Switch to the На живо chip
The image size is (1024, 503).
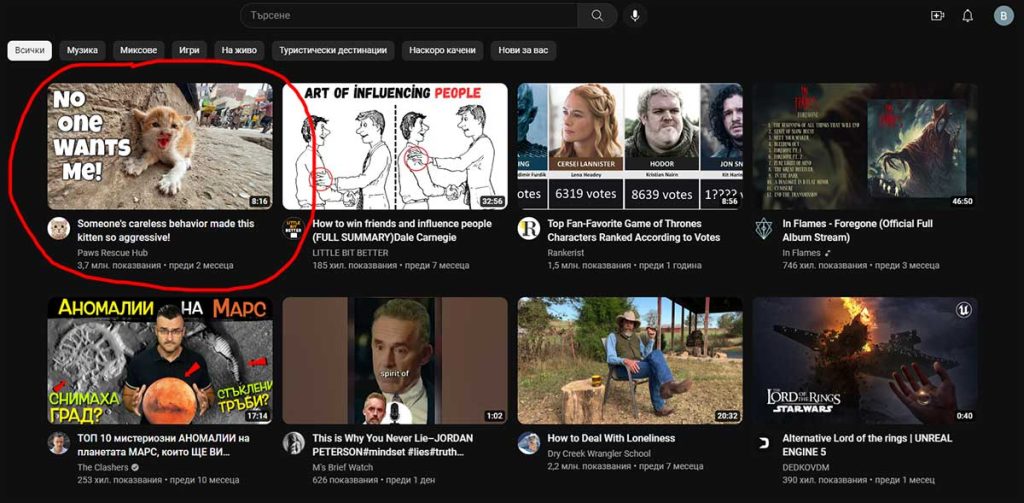(x=240, y=50)
